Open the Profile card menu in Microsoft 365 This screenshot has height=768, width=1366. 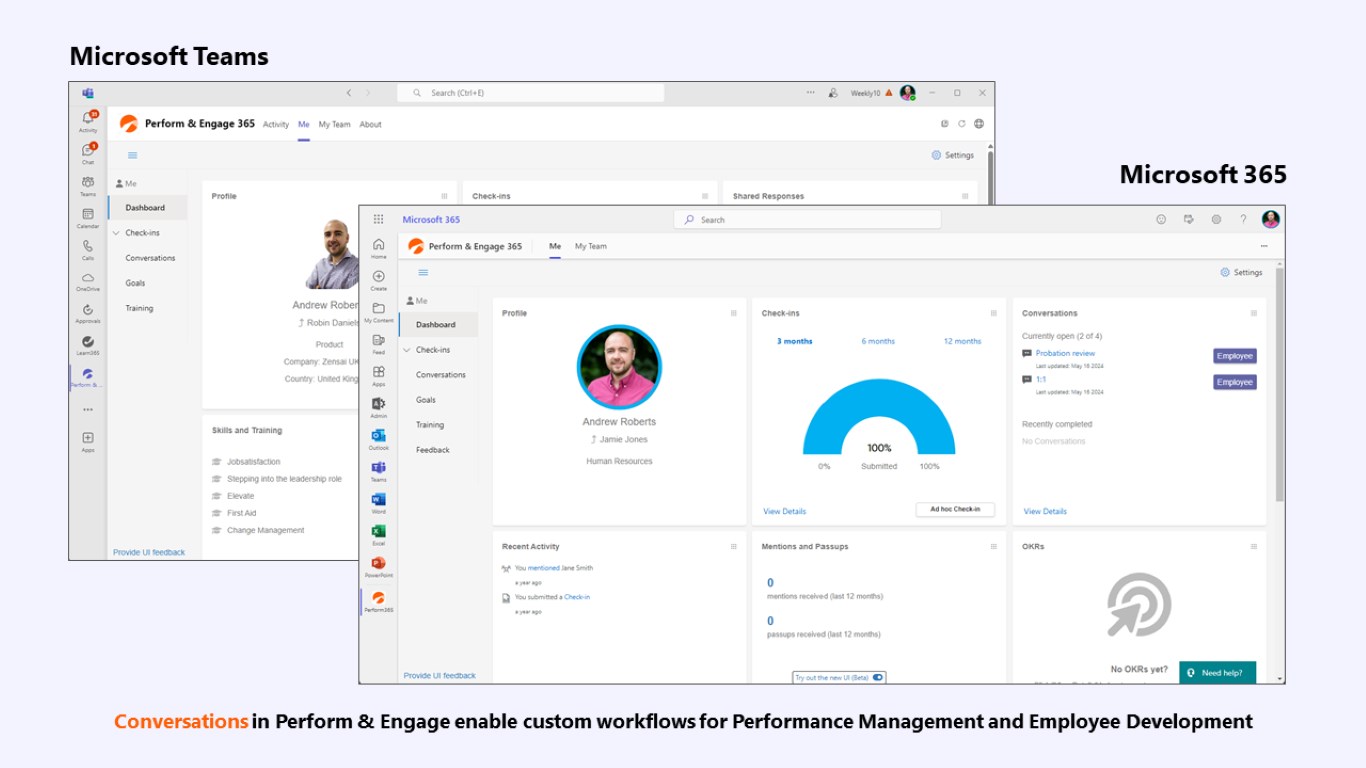coord(733,313)
